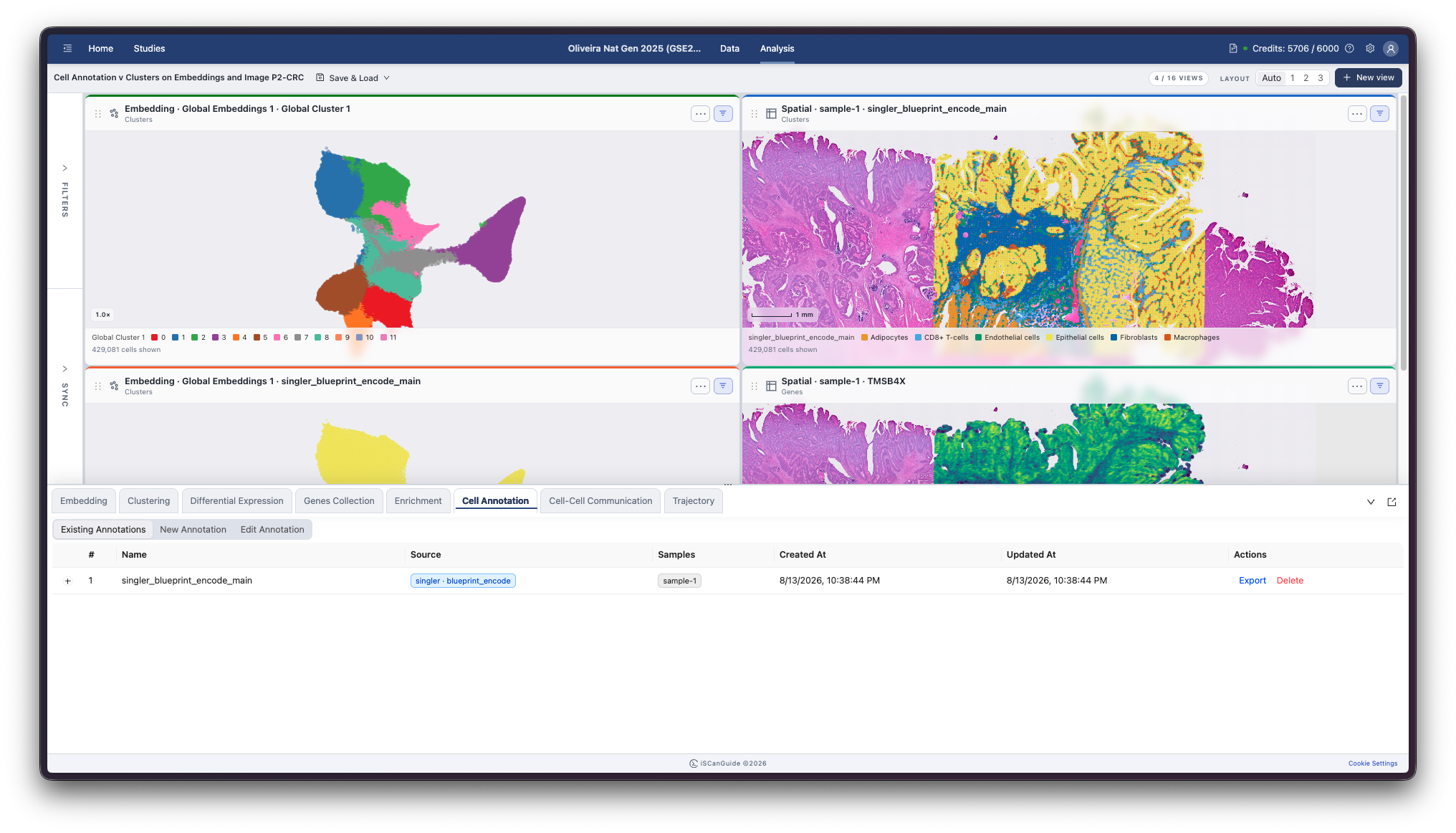Open the sidebar menu icon beside Home
The image size is (1456, 833).
[x=67, y=49]
